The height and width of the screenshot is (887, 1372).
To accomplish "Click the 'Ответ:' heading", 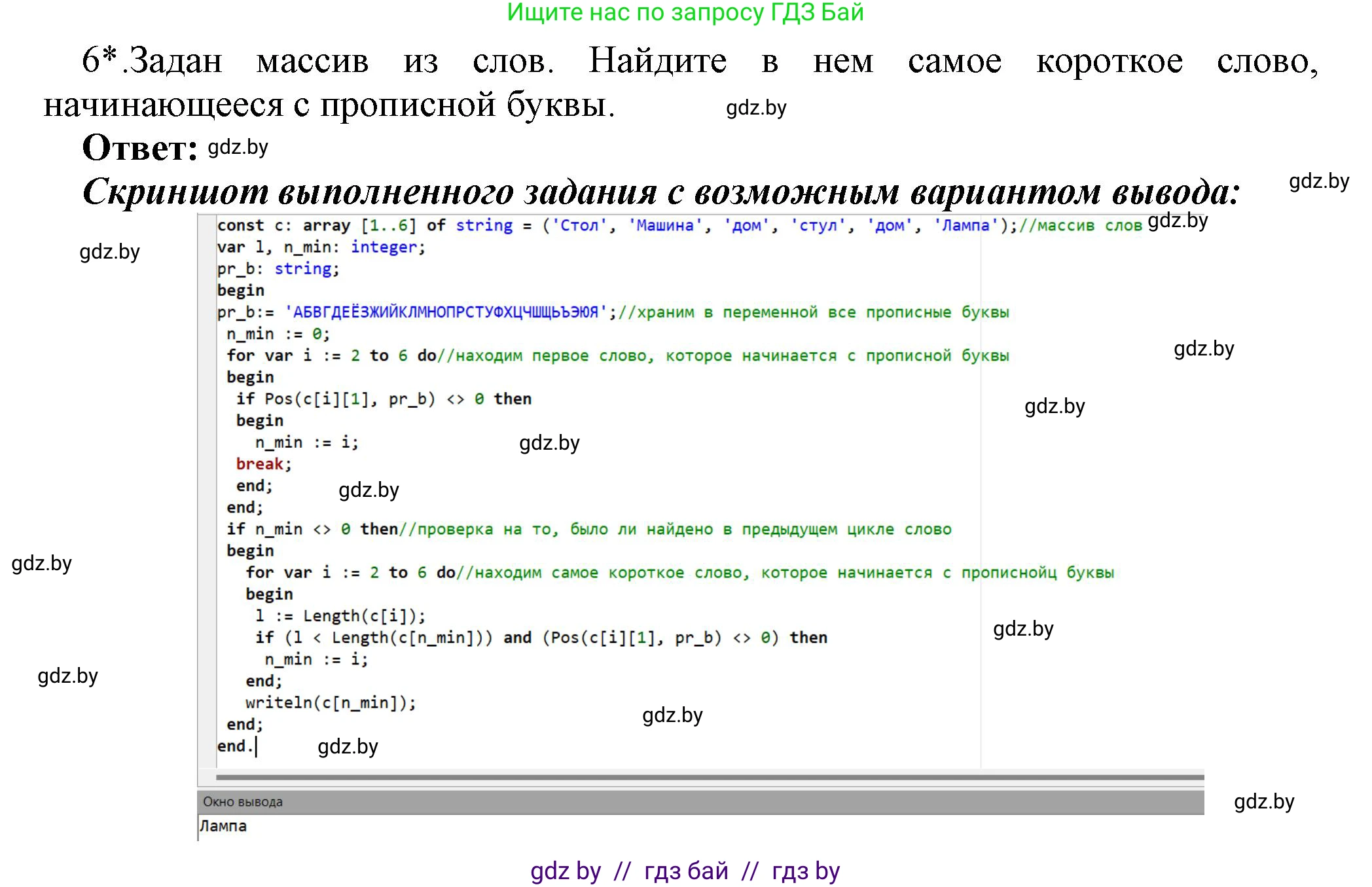I will pyautogui.click(x=139, y=148).
